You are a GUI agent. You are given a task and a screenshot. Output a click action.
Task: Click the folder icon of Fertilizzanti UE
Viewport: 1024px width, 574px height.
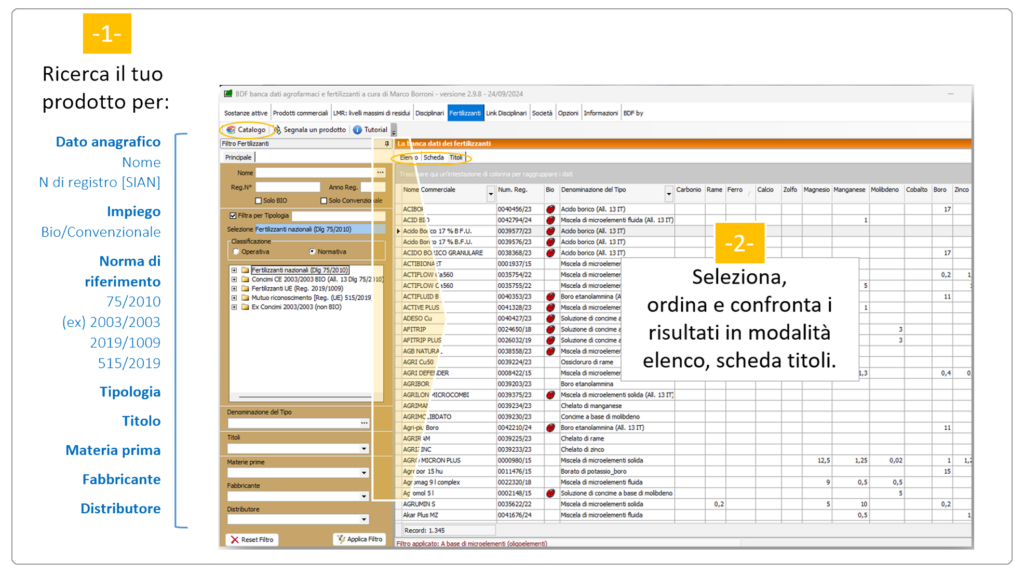tap(244, 287)
